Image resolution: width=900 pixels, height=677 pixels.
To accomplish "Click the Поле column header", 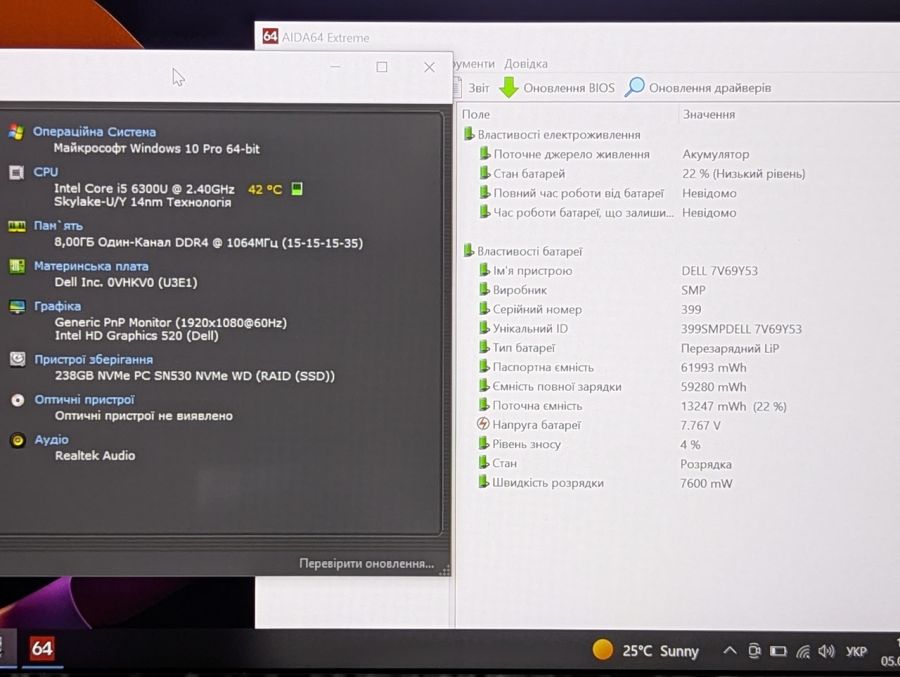I will pyautogui.click(x=476, y=114).
